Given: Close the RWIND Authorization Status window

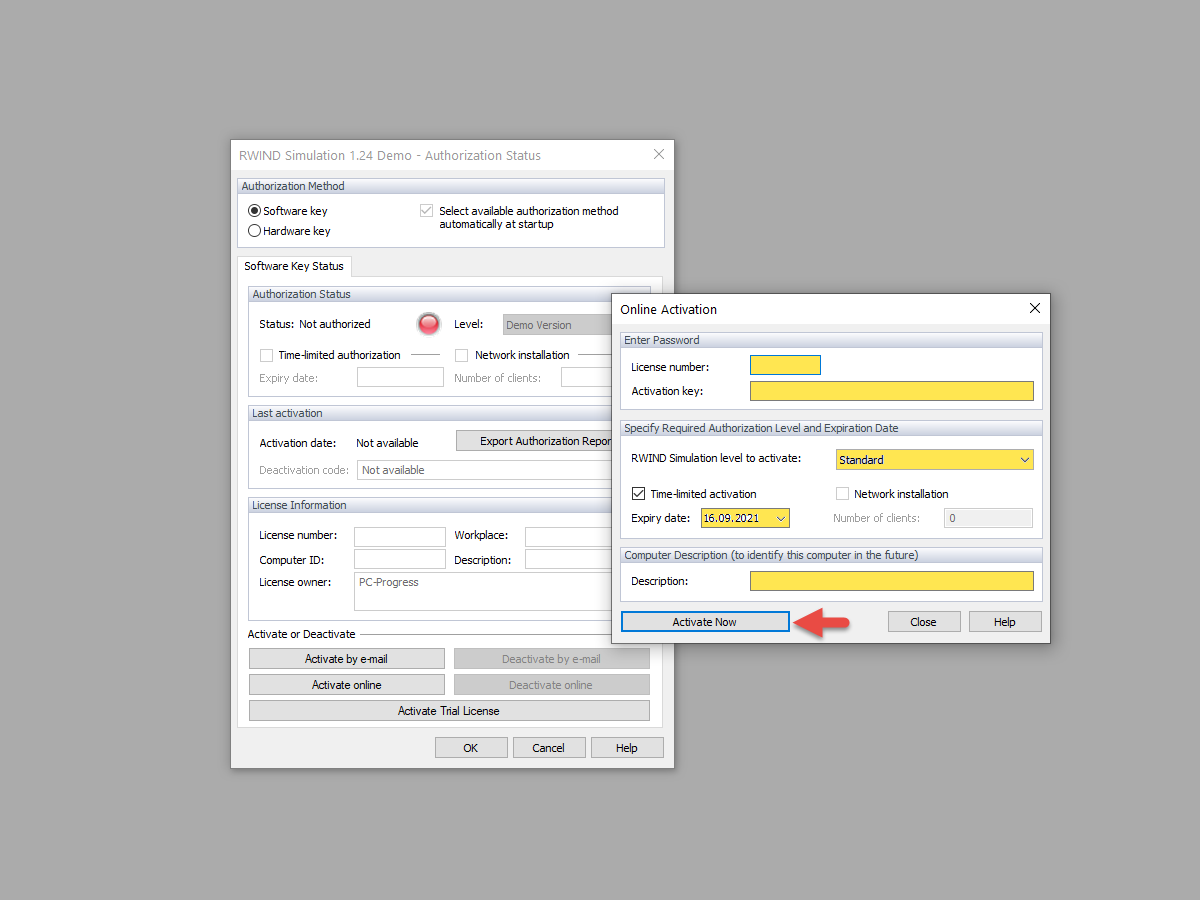Looking at the screenshot, I should click(659, 154).
